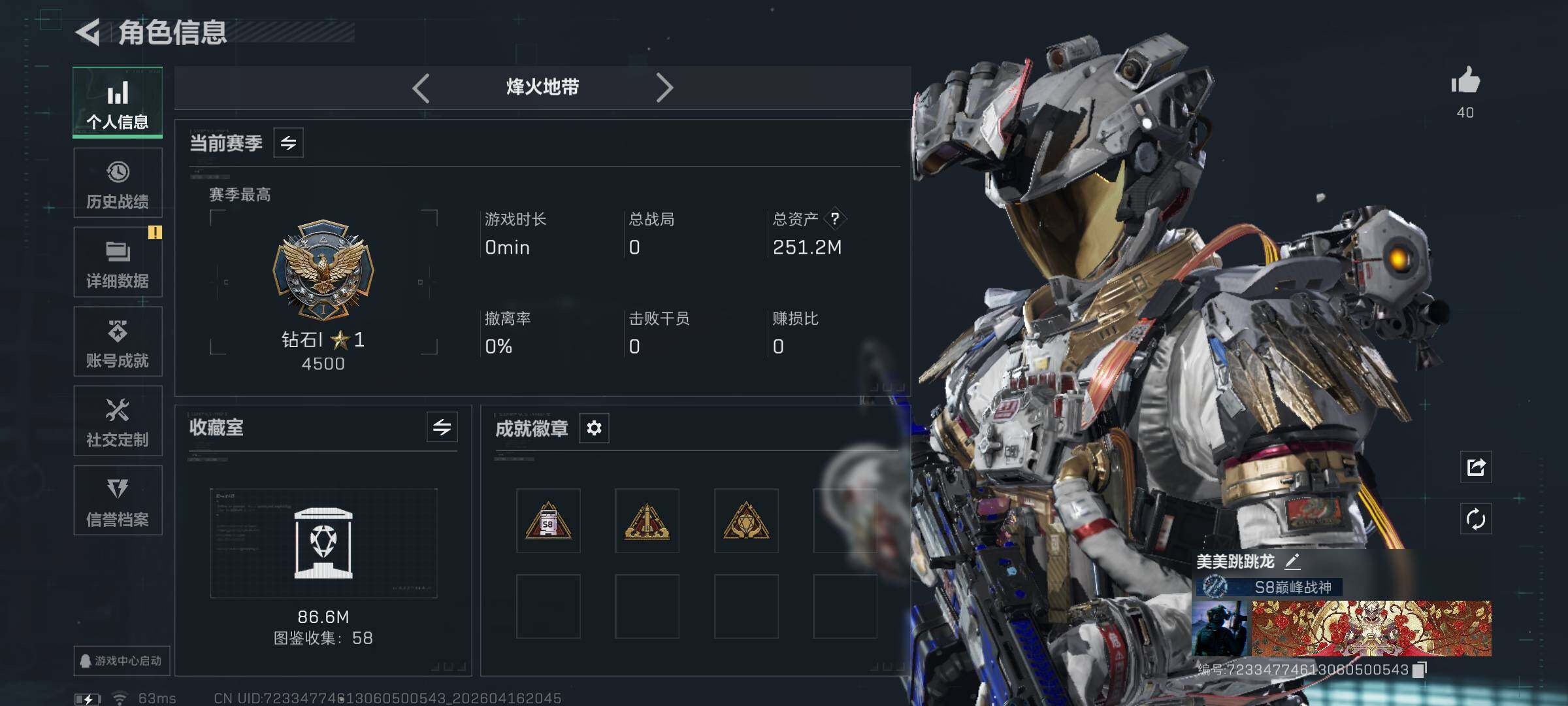Toggle the 当前赛季 season switch button
This screenshot has height=706, width=1568.
(288, 143)
